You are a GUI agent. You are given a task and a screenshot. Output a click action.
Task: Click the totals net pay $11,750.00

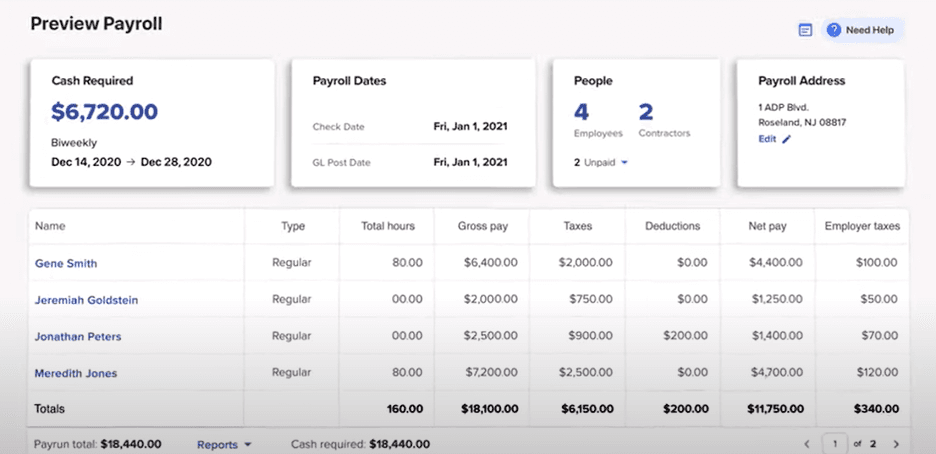pos(775,409)
